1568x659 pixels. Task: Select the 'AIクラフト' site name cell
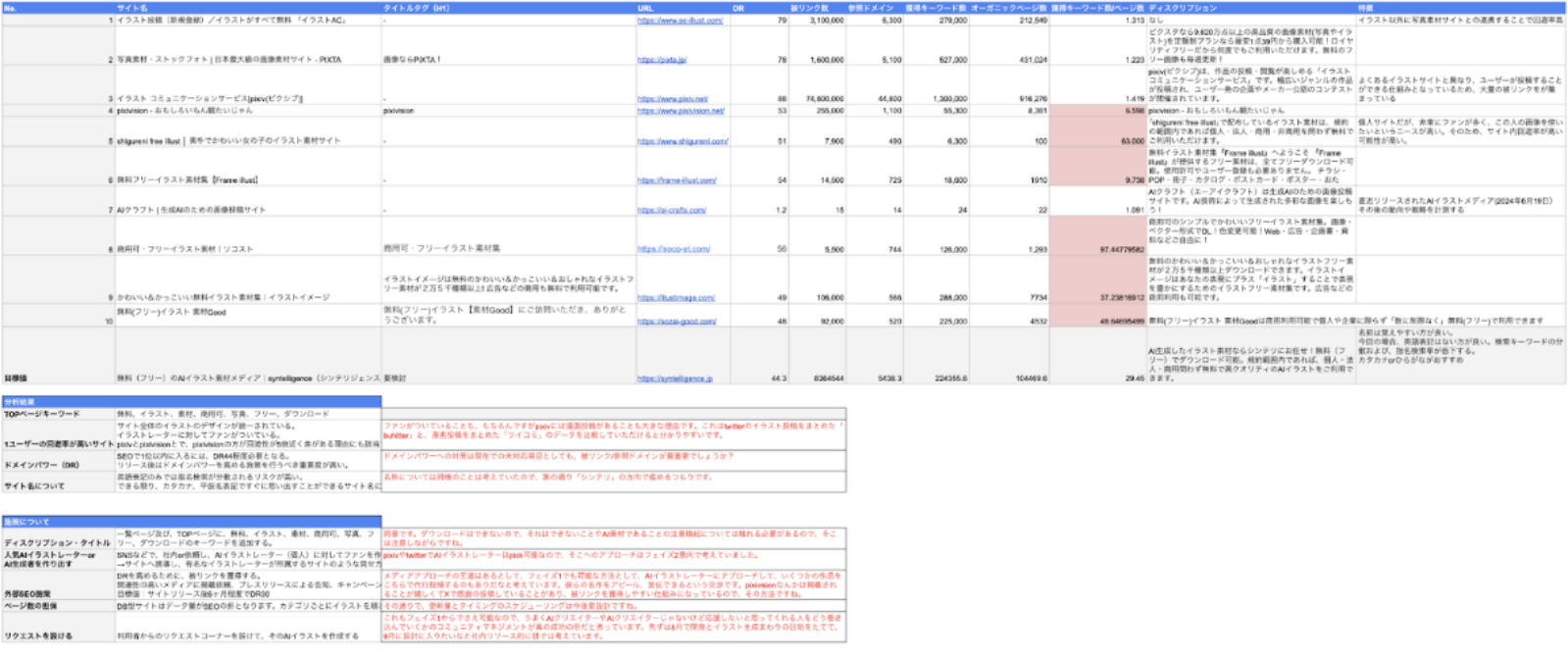(248, 201)
